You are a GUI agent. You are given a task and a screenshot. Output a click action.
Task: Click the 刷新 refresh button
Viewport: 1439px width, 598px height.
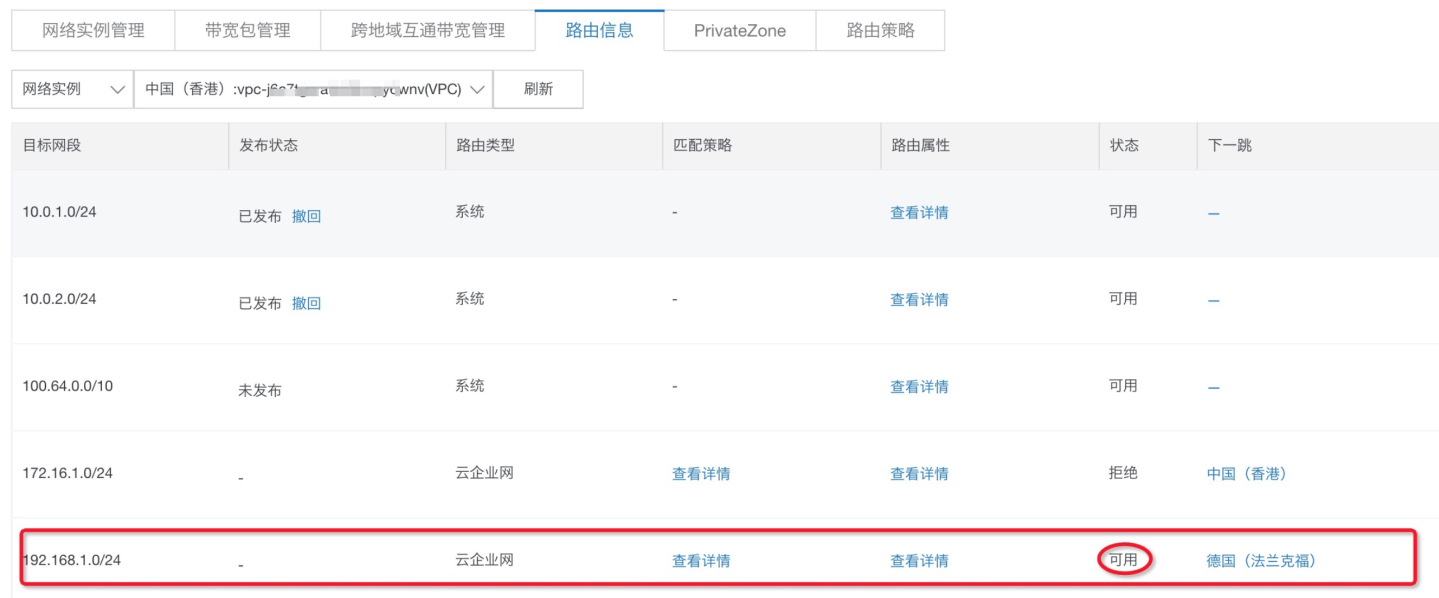click(x=538, y=89)
